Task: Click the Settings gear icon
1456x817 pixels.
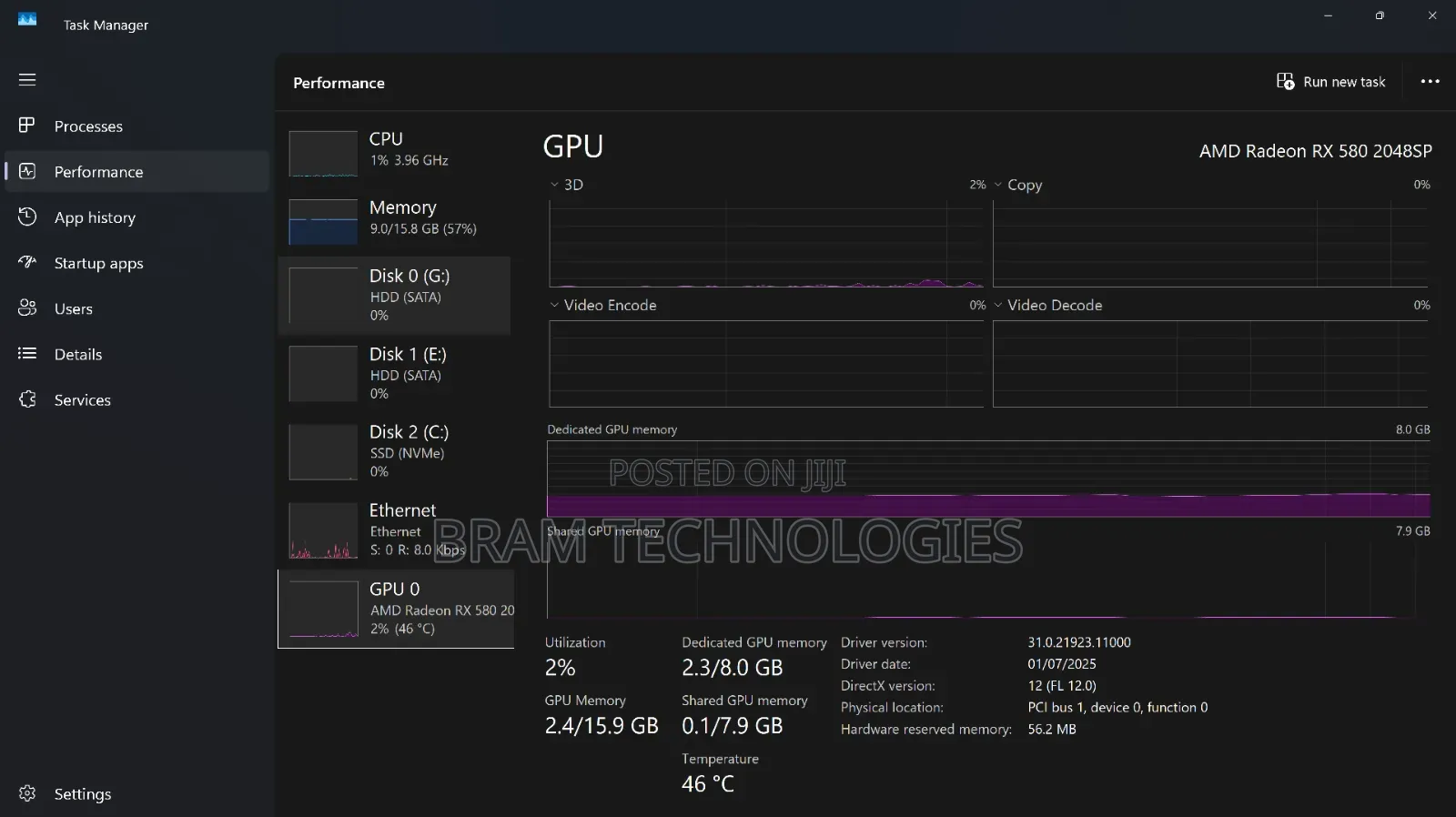Action: [27, 793]
